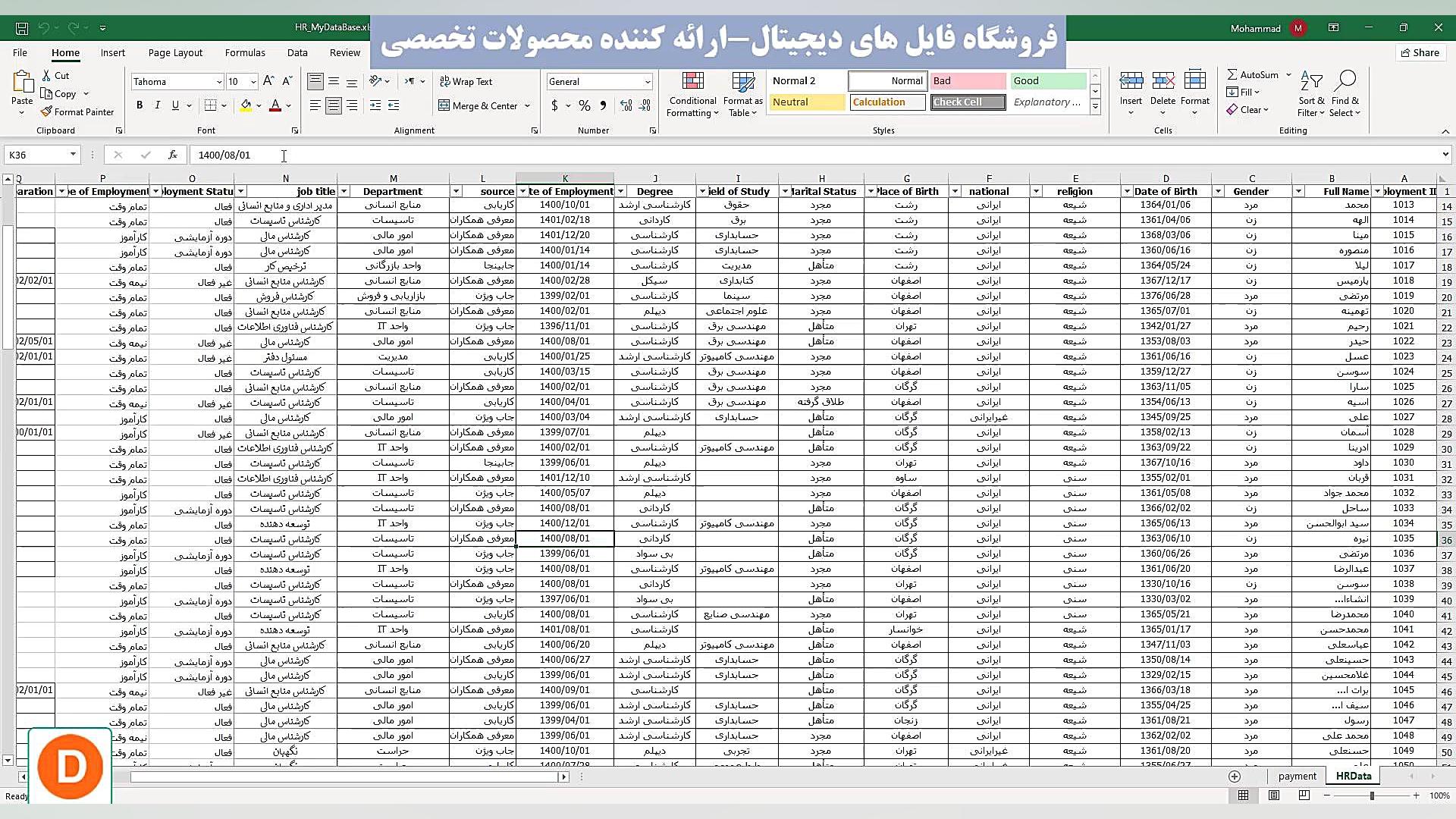1456x819 pixels.
Task: Apply the yellow Fill Color
Action: tap(246, 105)
